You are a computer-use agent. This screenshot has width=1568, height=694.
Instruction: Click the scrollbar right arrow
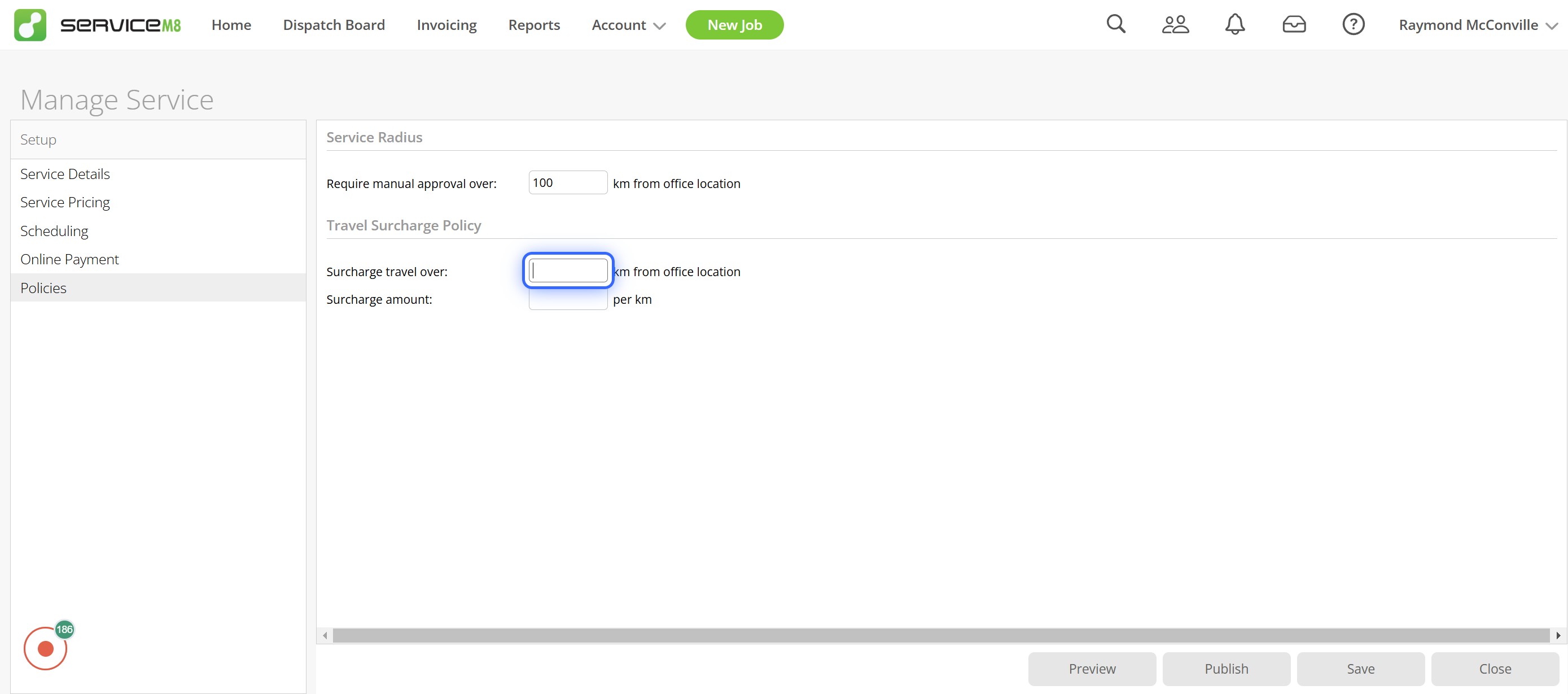tap(1558, 636)
